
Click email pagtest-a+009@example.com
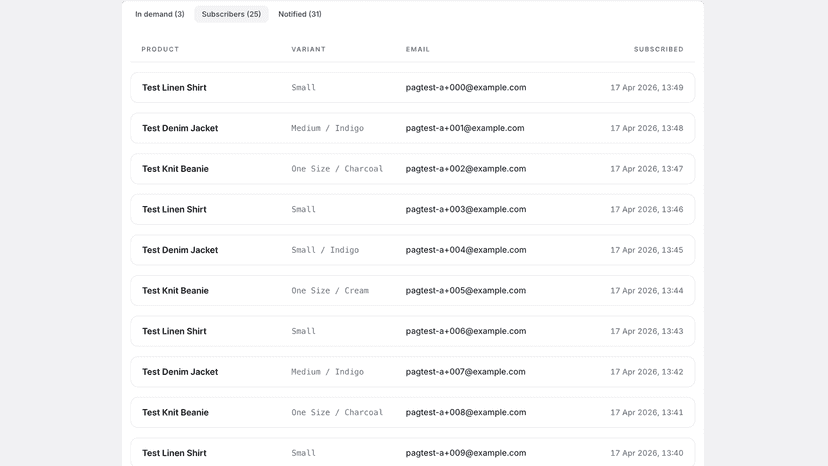[x=466, y=454]
